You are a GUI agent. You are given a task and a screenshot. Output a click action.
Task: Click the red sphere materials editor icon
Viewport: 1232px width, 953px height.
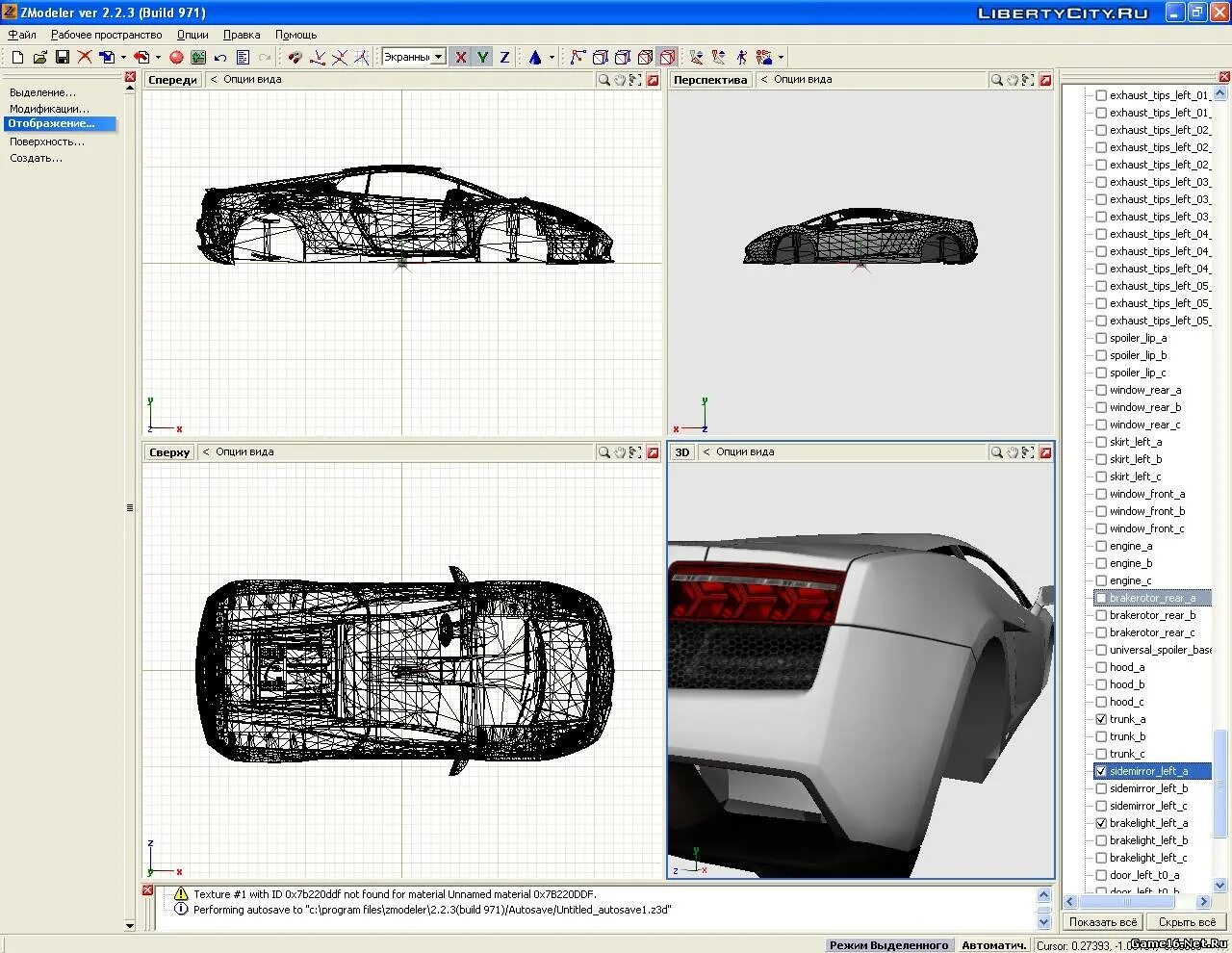click(176, 58)
